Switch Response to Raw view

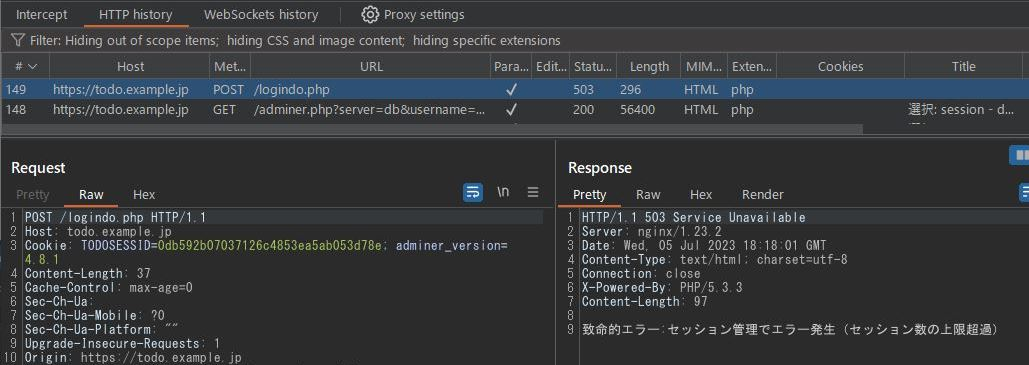(x=648, y=194)
